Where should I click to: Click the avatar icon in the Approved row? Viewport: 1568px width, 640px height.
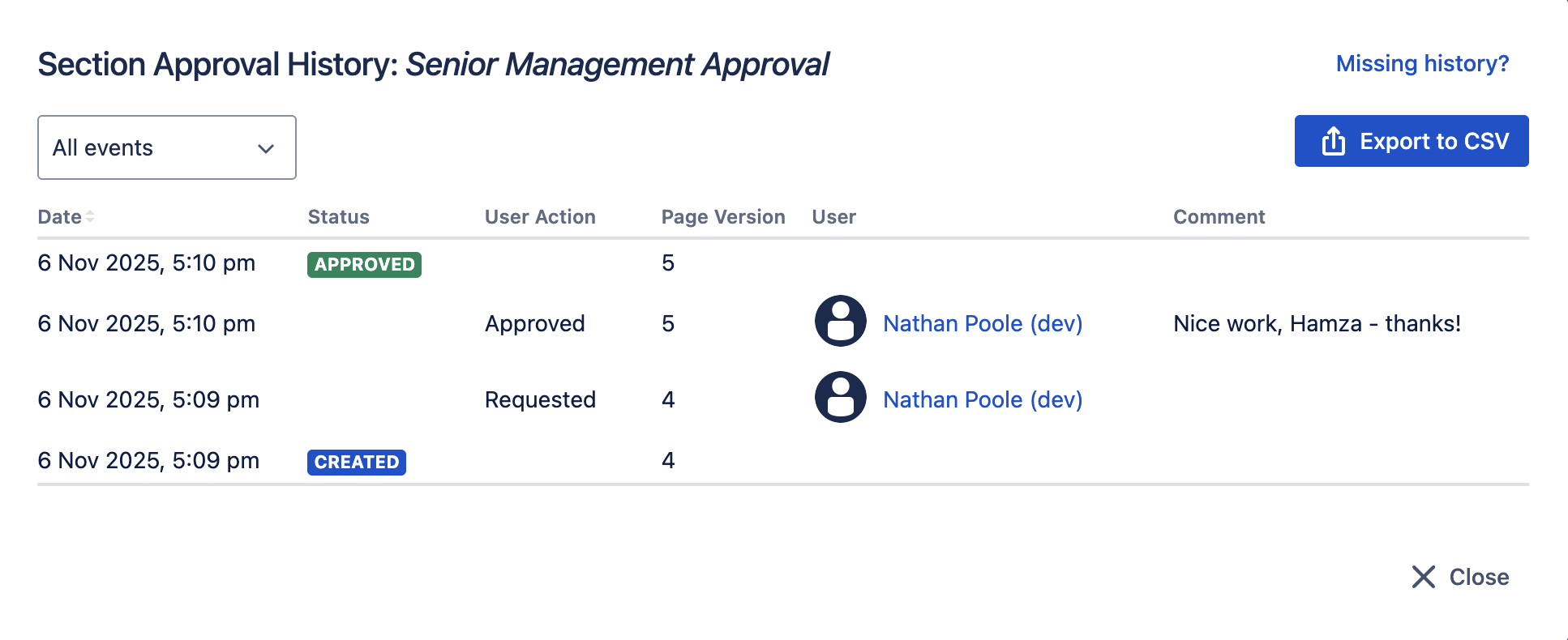click(840, 321)
